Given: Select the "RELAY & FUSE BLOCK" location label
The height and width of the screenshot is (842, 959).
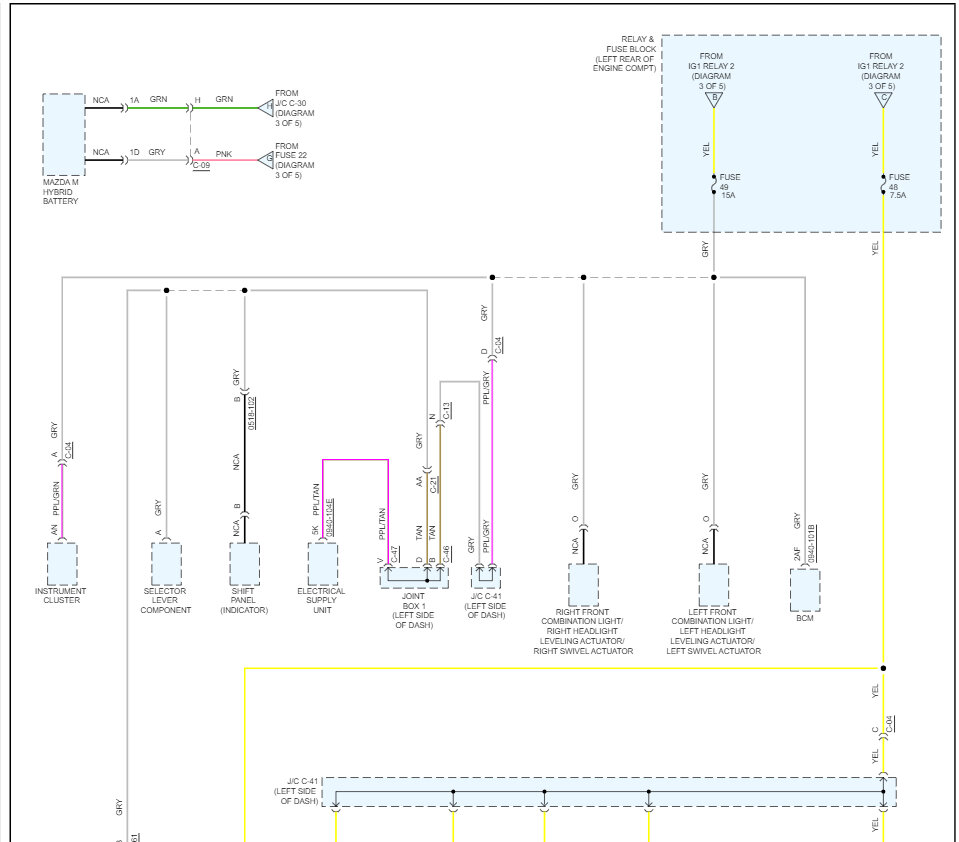Looking at the screenshot, I should coord(625,54).
